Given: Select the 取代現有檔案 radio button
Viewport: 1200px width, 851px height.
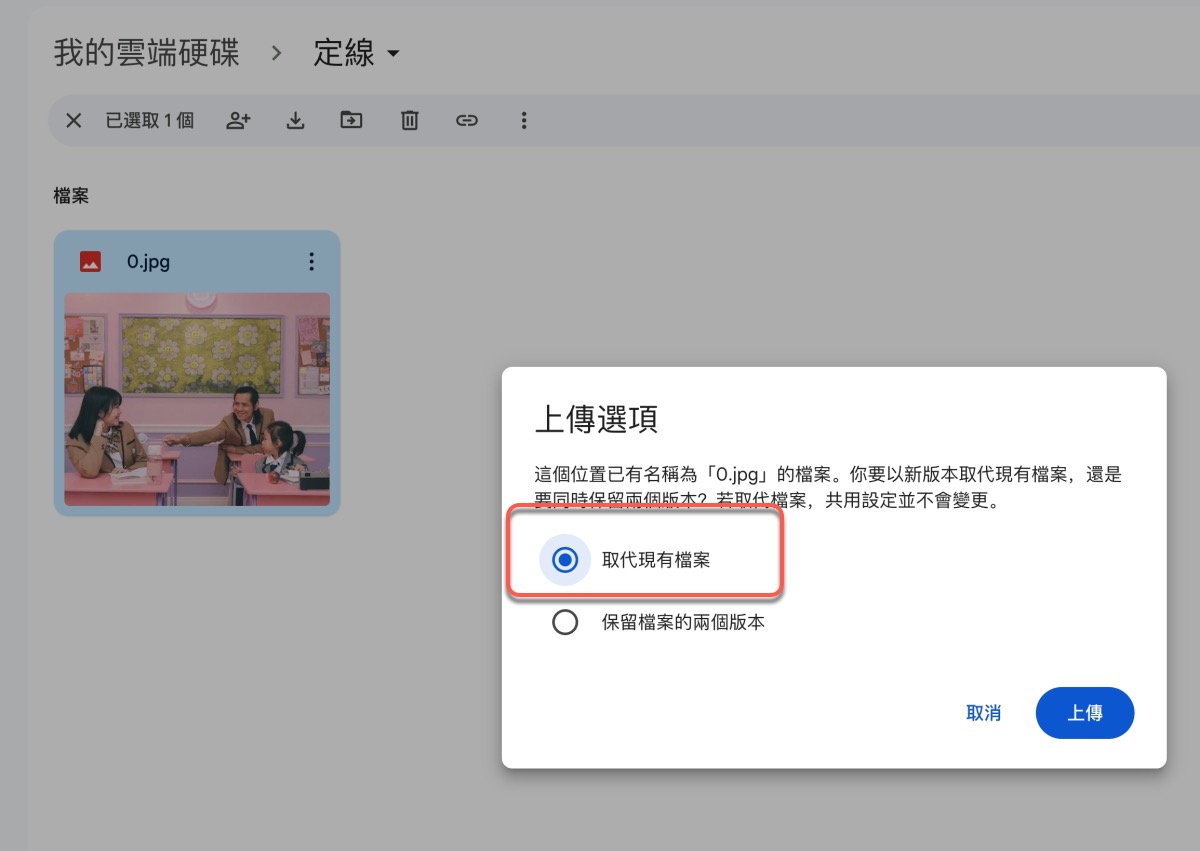Looking at the screenshot, I should (x=565, y=560).
